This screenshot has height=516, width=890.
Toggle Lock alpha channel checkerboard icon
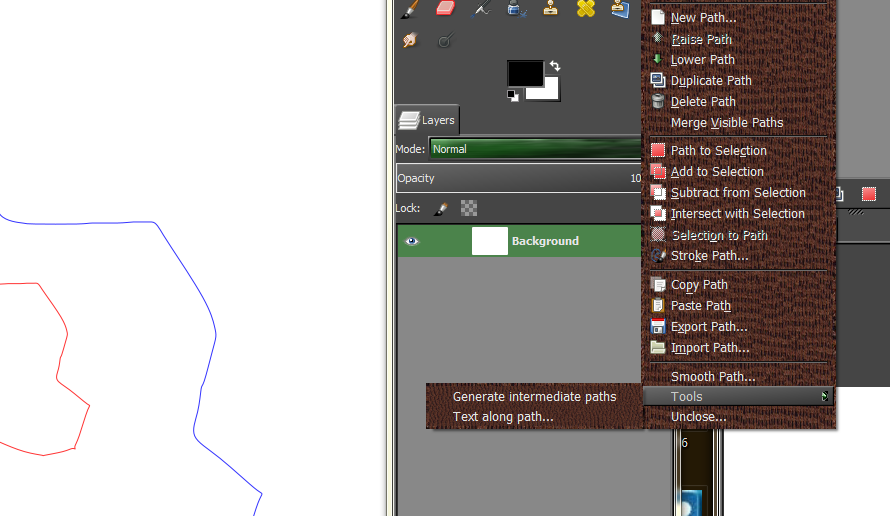coord(469,208)
